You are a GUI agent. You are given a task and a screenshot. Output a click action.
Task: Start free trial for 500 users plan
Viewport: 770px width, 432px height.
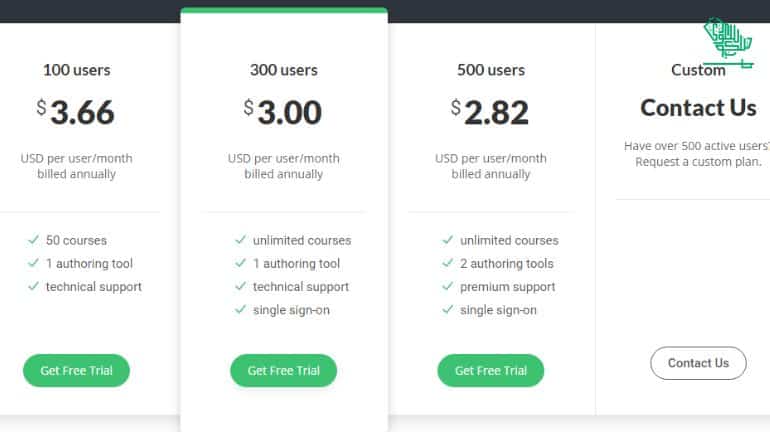point(491,371)
